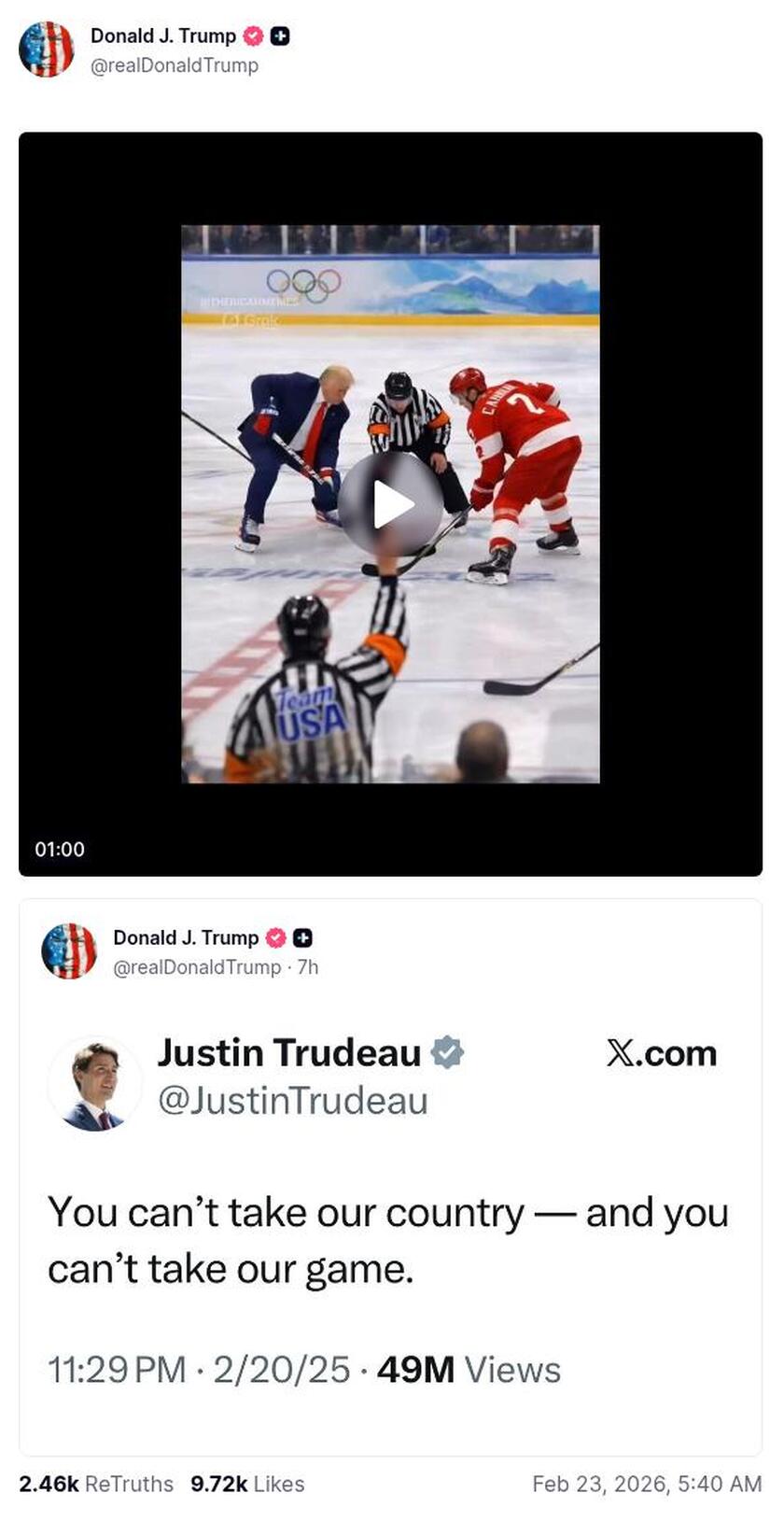The height and width of the screenshot is (1521, 784).
Task: Open Donald J. Trump profile name at top
Action: pyautogui.click(x=163, y=35)
